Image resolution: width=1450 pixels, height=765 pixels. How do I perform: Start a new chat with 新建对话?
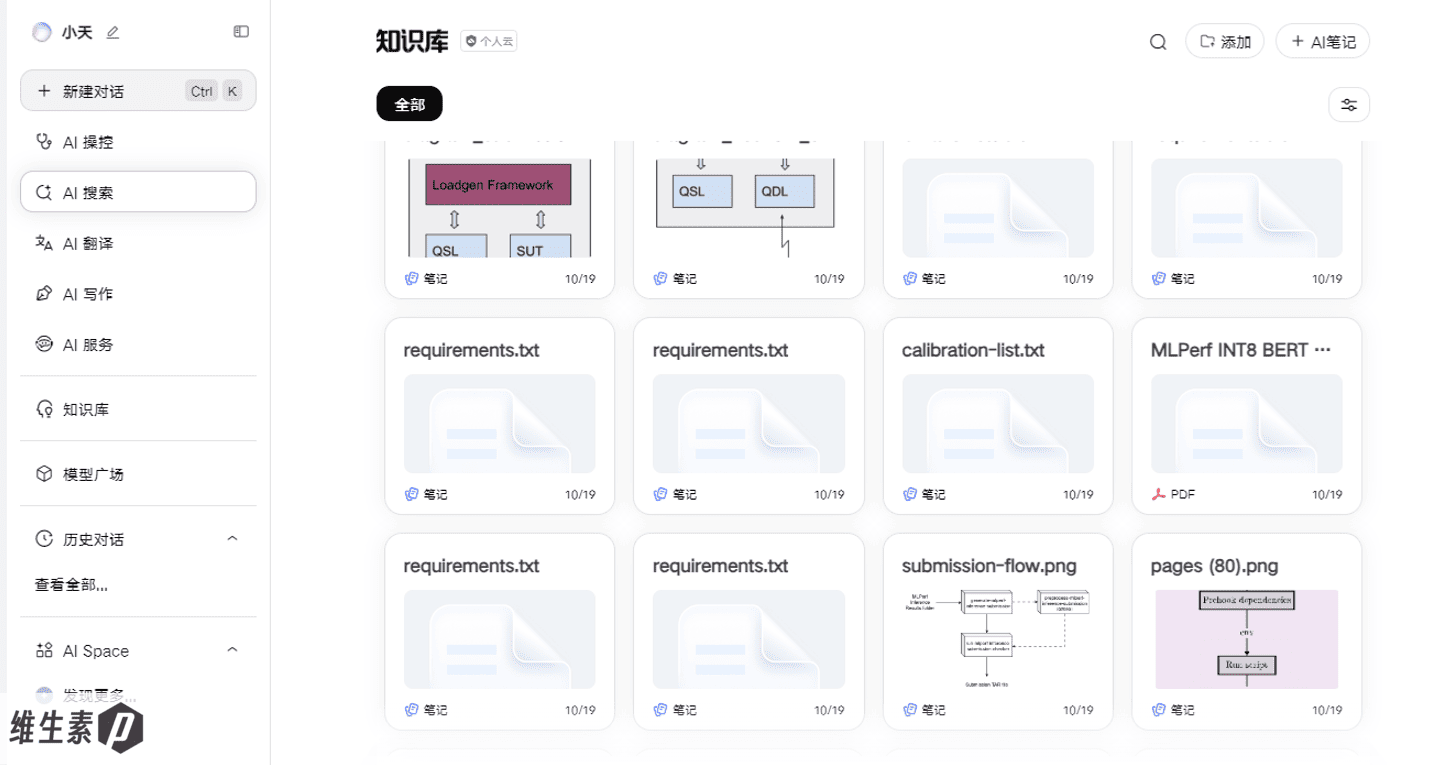(x=138, y=91)
